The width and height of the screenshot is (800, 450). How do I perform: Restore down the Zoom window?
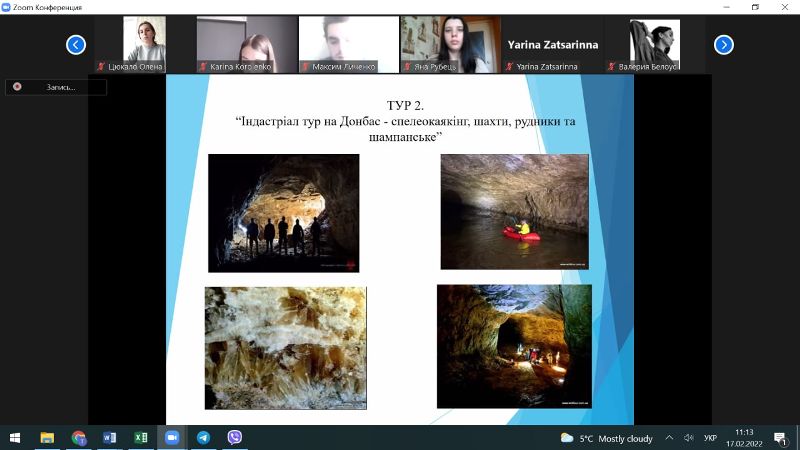point(756,7)
